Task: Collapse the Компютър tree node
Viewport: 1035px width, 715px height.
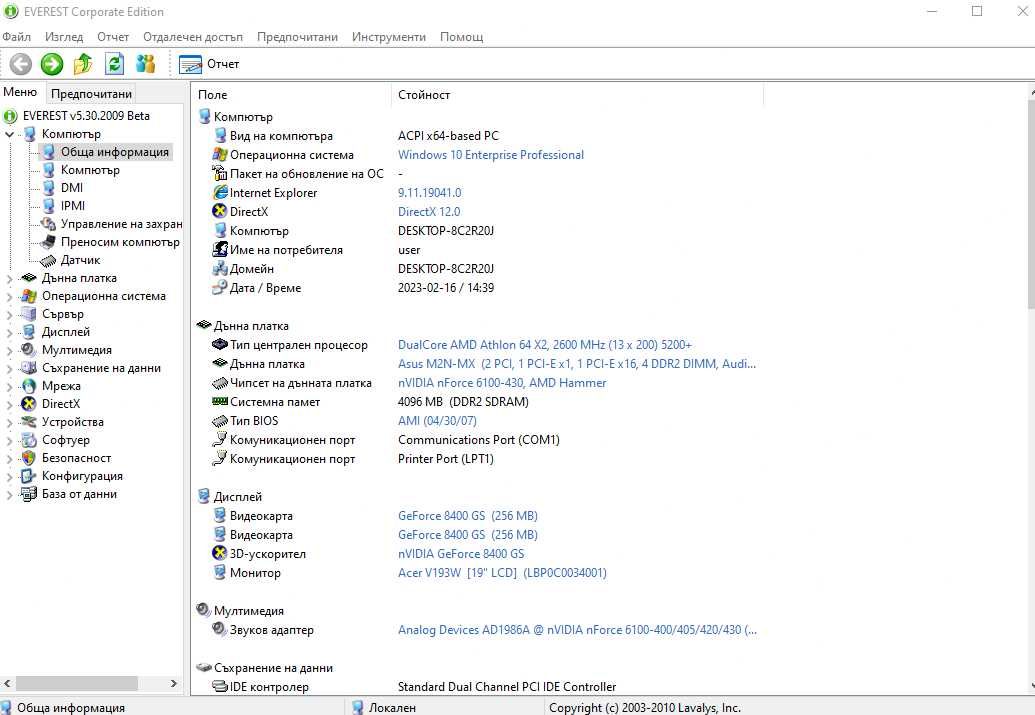Action: [x=9, y=134]
